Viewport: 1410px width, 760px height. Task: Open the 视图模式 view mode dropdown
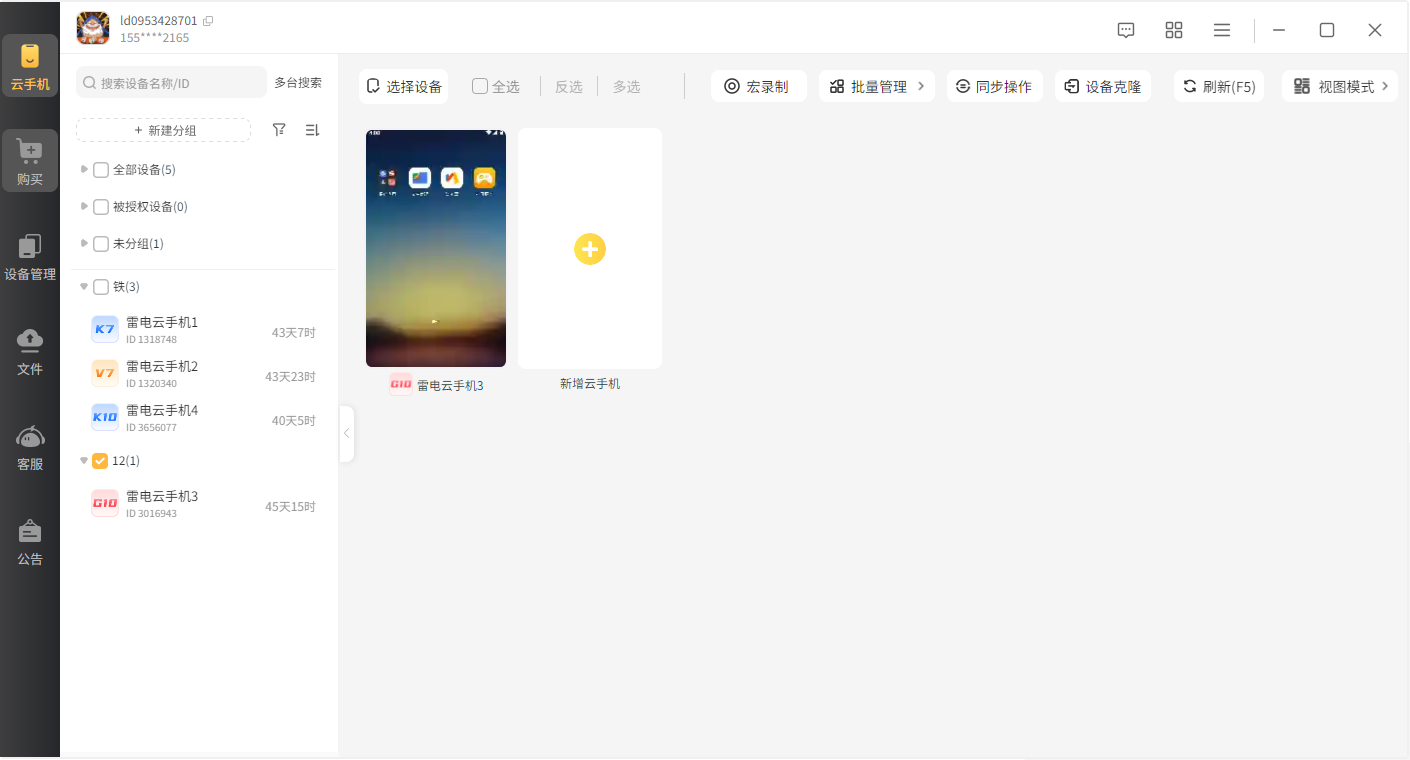tap(1340, 87)
